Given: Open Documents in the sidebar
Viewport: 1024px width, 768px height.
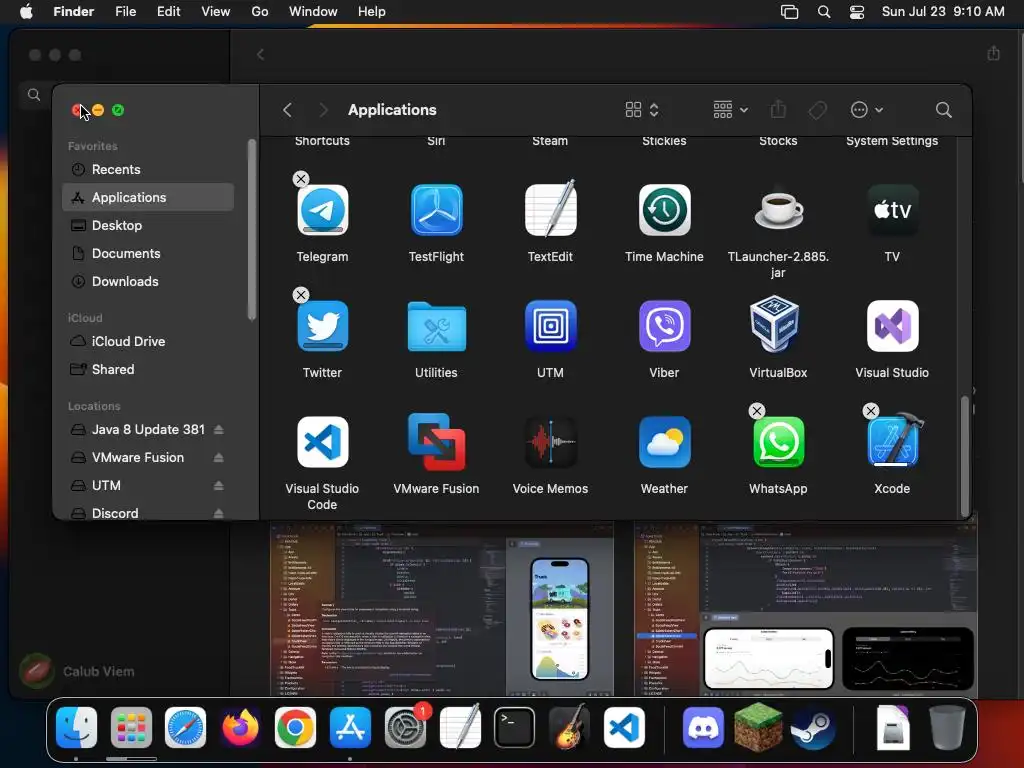Looking at the screenshot, I should click(148, 253).
